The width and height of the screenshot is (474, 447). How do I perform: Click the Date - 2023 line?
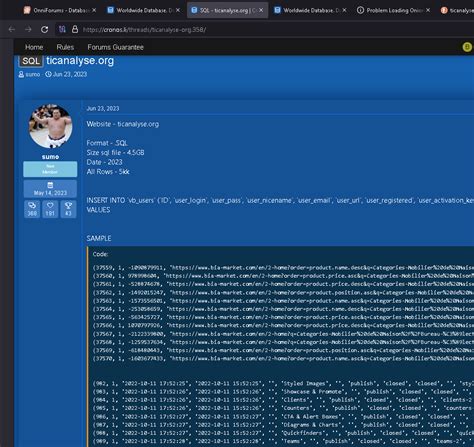click(x=104, y=162)
